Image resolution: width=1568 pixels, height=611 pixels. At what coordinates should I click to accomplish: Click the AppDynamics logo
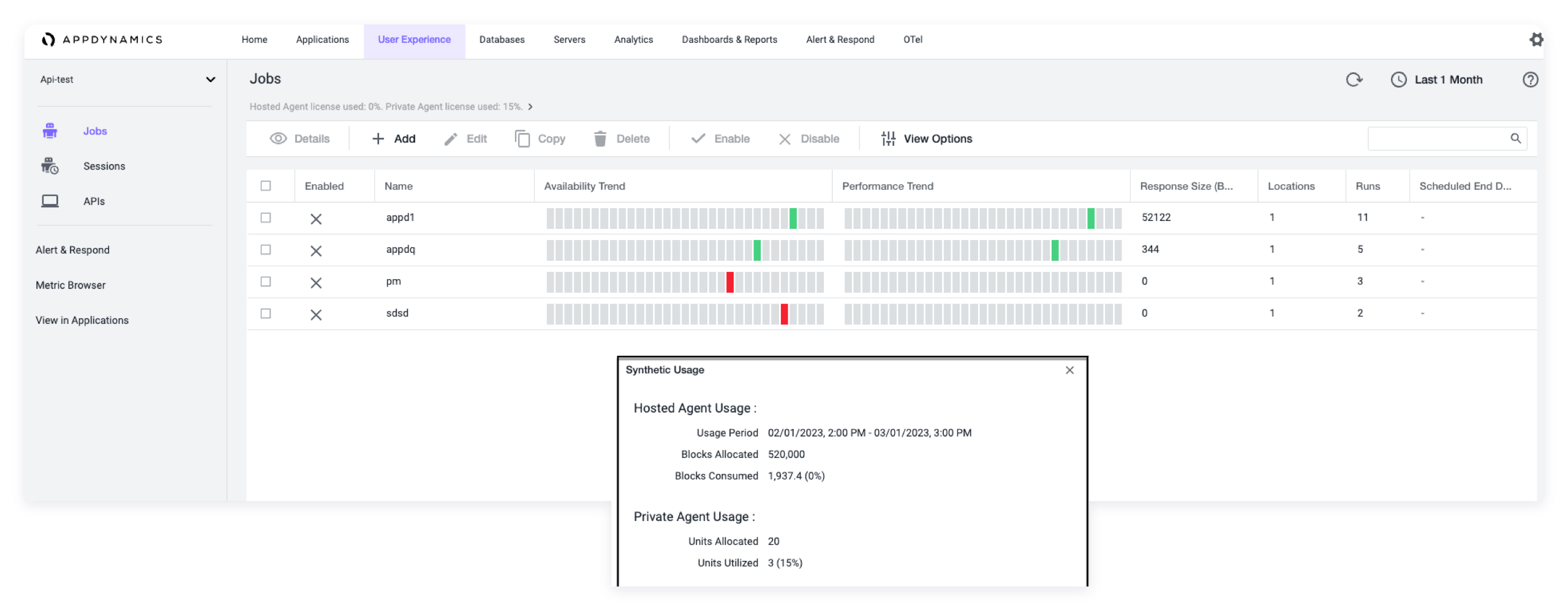point(102,40)
